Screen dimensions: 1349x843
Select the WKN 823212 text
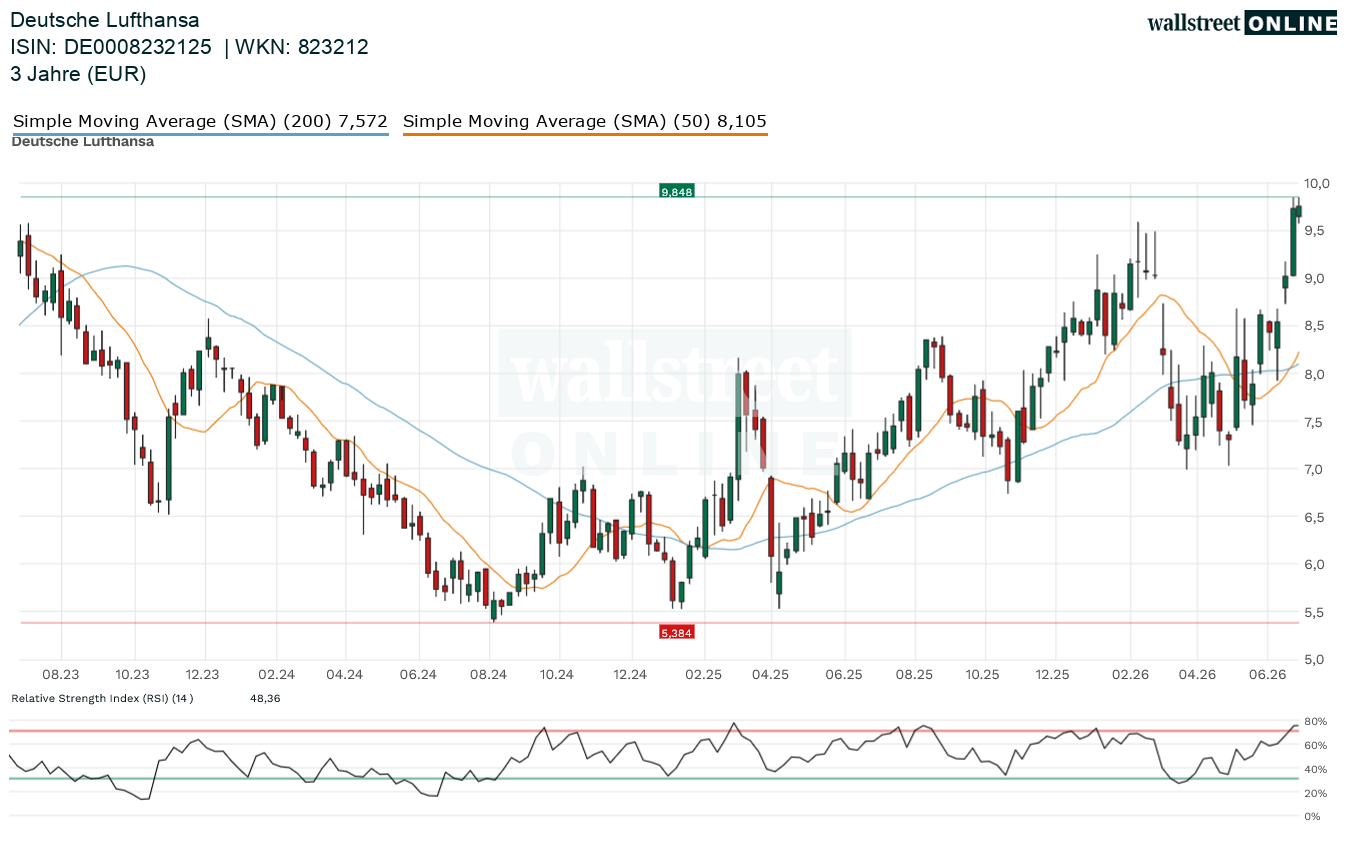(x=302, y=47)
